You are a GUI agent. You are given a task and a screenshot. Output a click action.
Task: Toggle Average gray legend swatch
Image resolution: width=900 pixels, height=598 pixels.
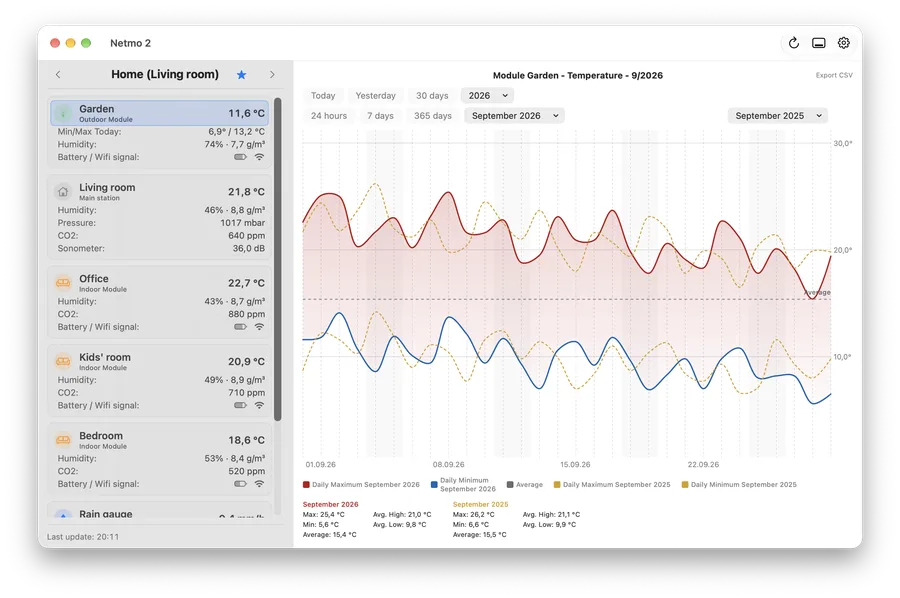pyautogui.click(x=510, y=484)
